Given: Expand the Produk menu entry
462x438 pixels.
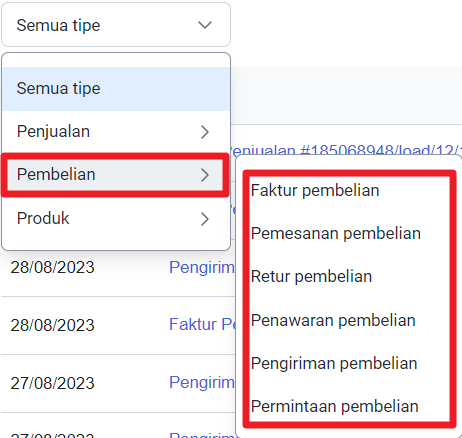Looking at the screenshot, I should 116,219.
